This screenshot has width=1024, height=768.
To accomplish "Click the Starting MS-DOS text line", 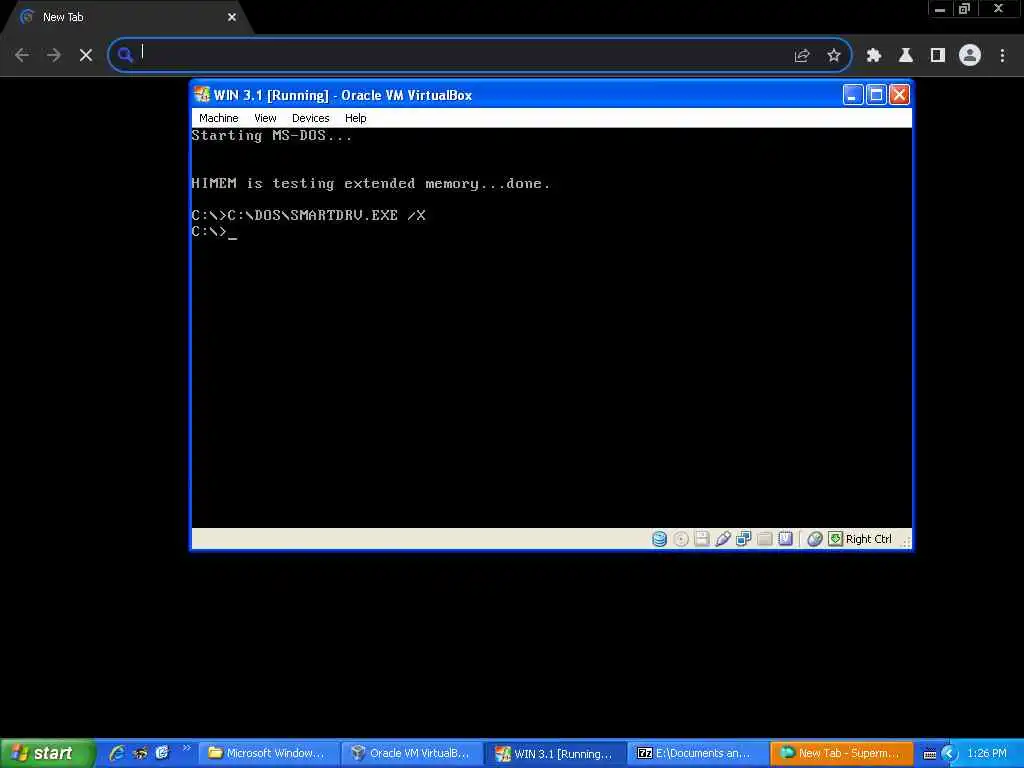I will (271, 136).
